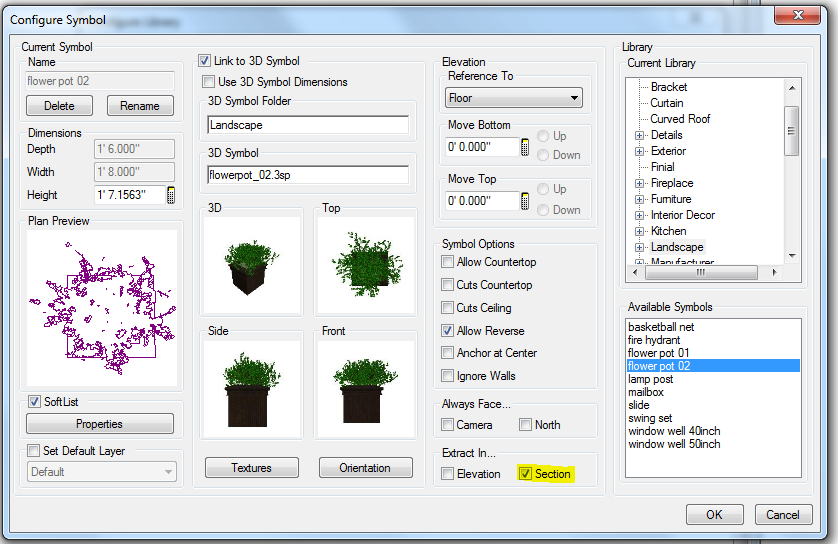Open calculator icon beside Move Top value
The width and height of the screenshot is (838, 544).
pyautogui.click(x=525, y=201)
